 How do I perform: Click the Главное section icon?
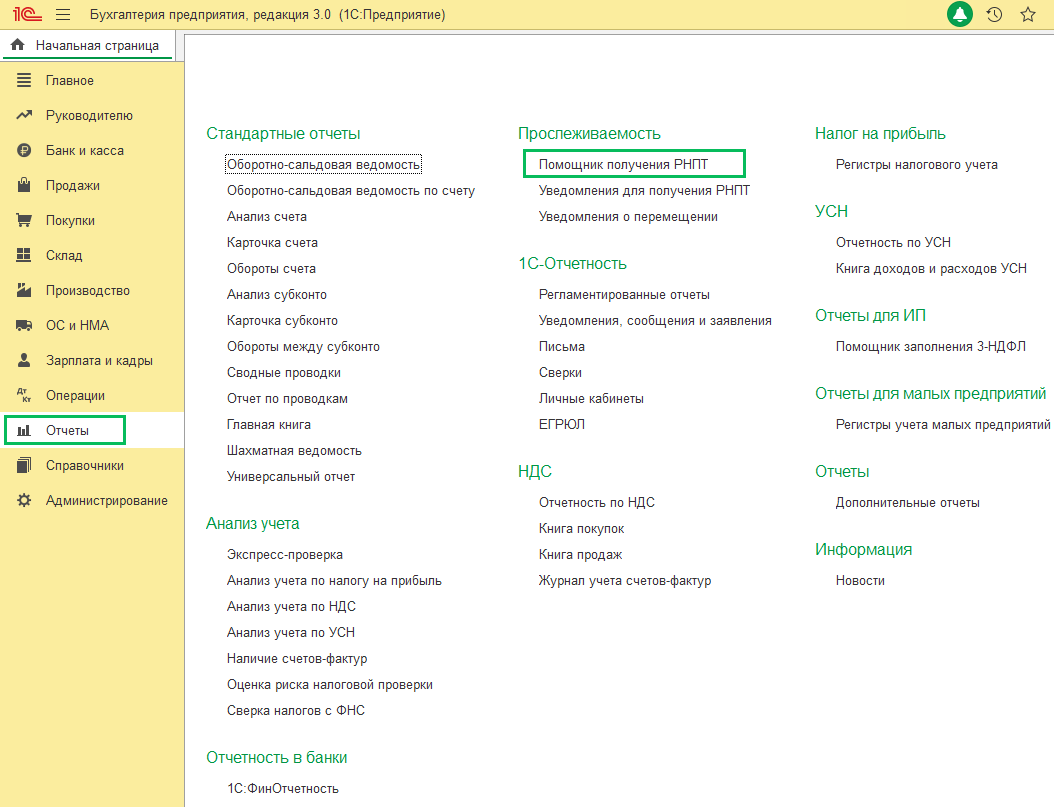(24, 80)
